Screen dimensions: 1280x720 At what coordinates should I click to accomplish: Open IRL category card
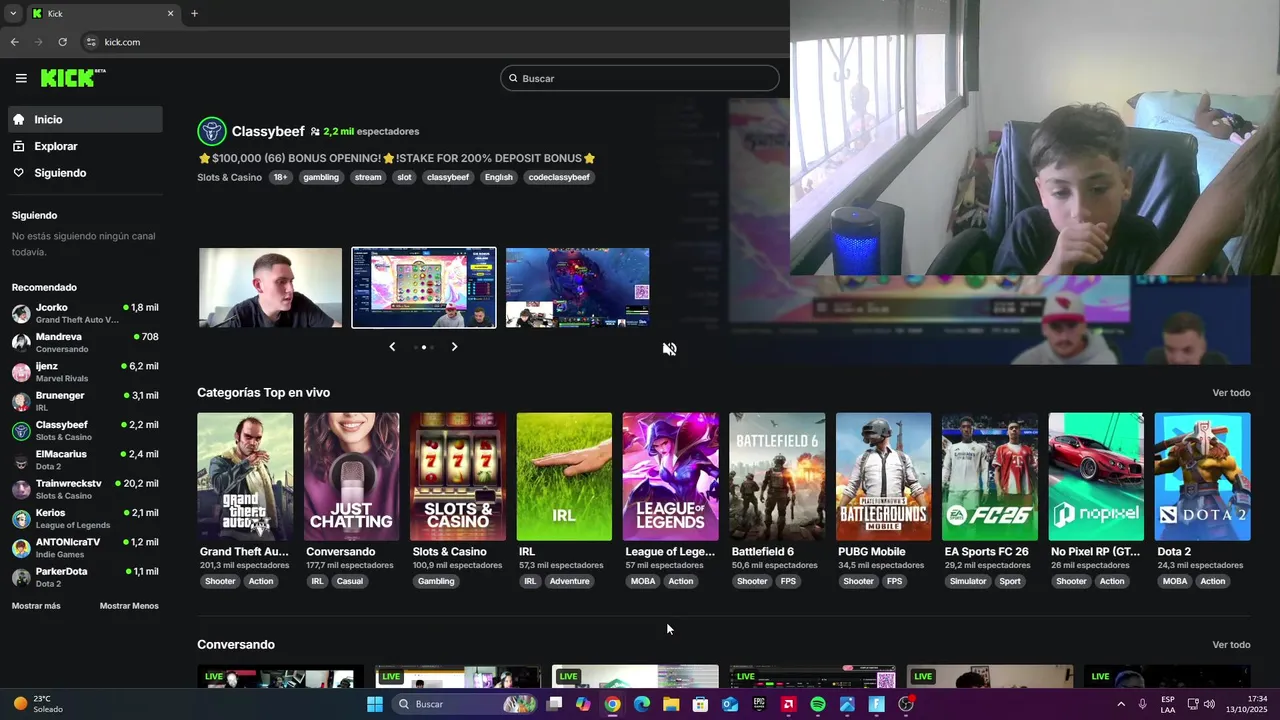[x=564, y=477]
